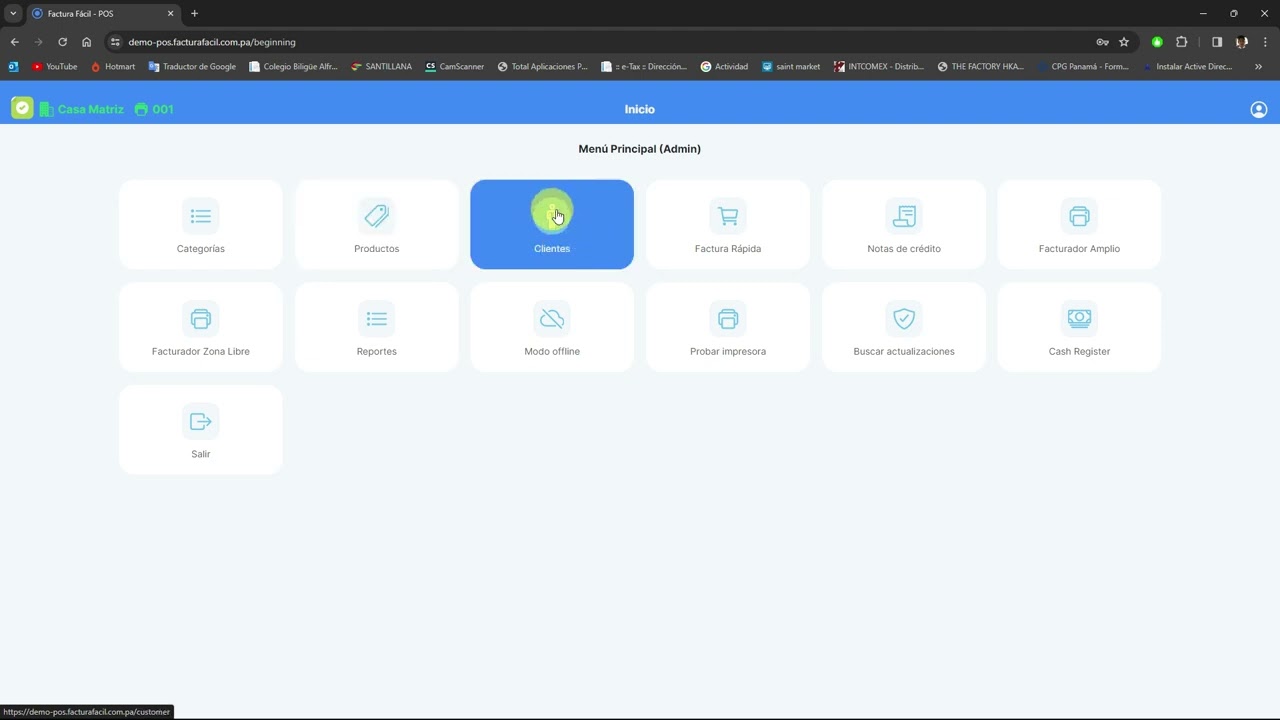
Task: Open the SANTILLANA bookmark
Action: pyautogui.click(x=381, y=67)
